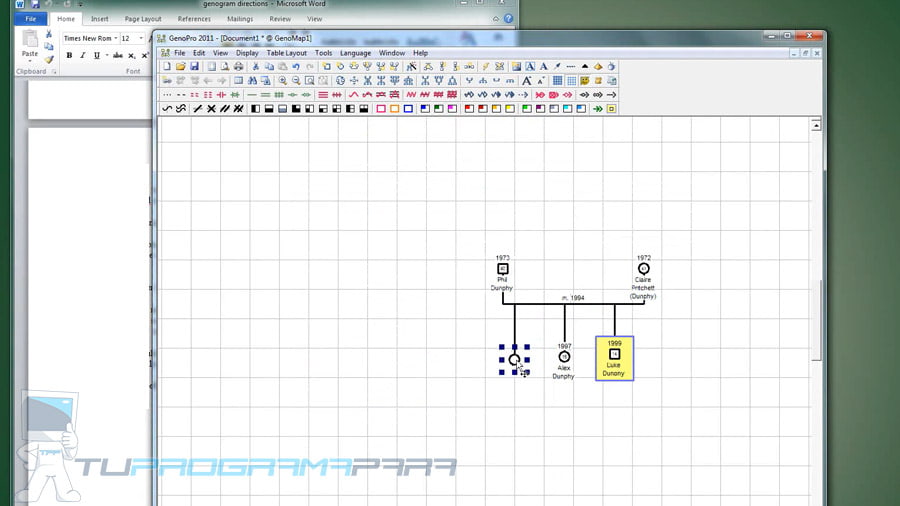The width and height of the screenshot is (900, 506).
Task: Select the highlighted Luke Dunphy box
Action: tap(614, 359)
